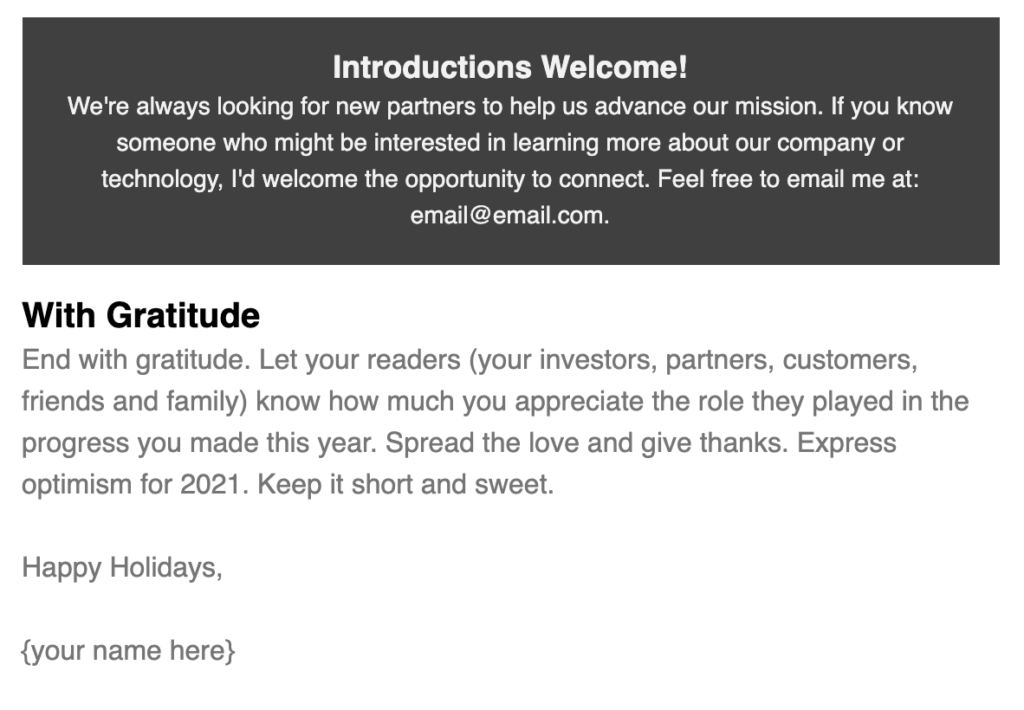Click the "Happy Holidays," sign-off line
Image resolution: width=1024 pixels, height=710 pixels.
coord(121,568)
